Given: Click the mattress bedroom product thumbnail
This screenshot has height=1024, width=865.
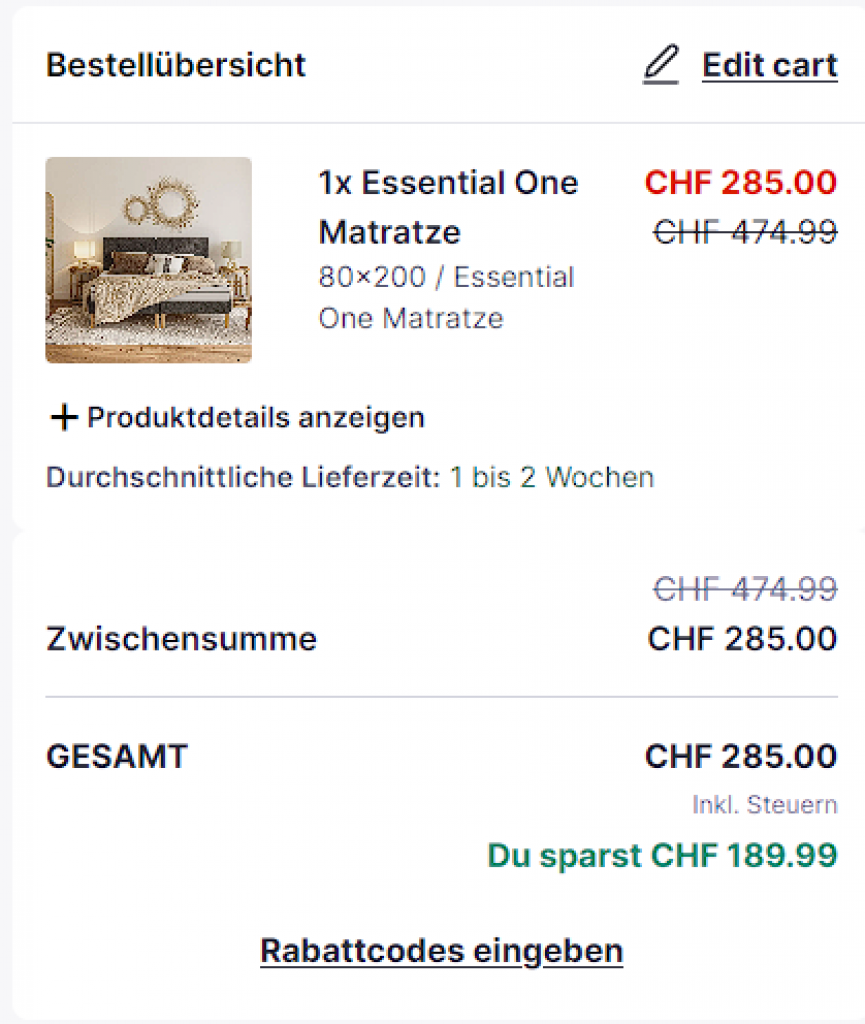Looking at the screenshot, I should pyautogui.click(x=148, y=260).
